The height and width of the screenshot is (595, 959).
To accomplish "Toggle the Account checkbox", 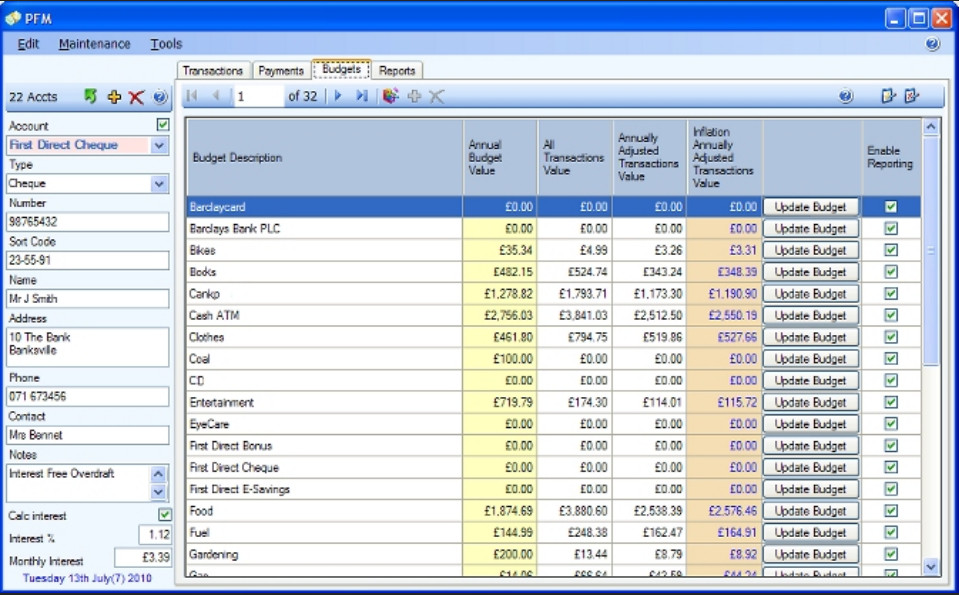I will click(x=163, y=125).
